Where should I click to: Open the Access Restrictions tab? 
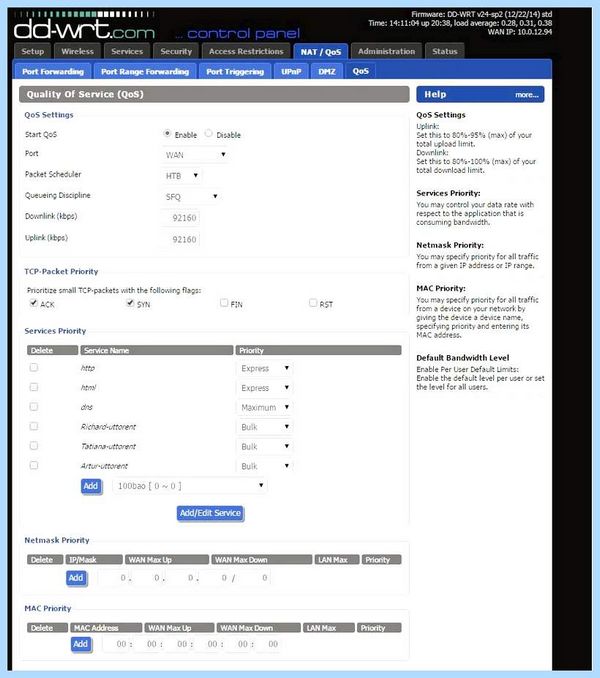click(x=246, y=51)
